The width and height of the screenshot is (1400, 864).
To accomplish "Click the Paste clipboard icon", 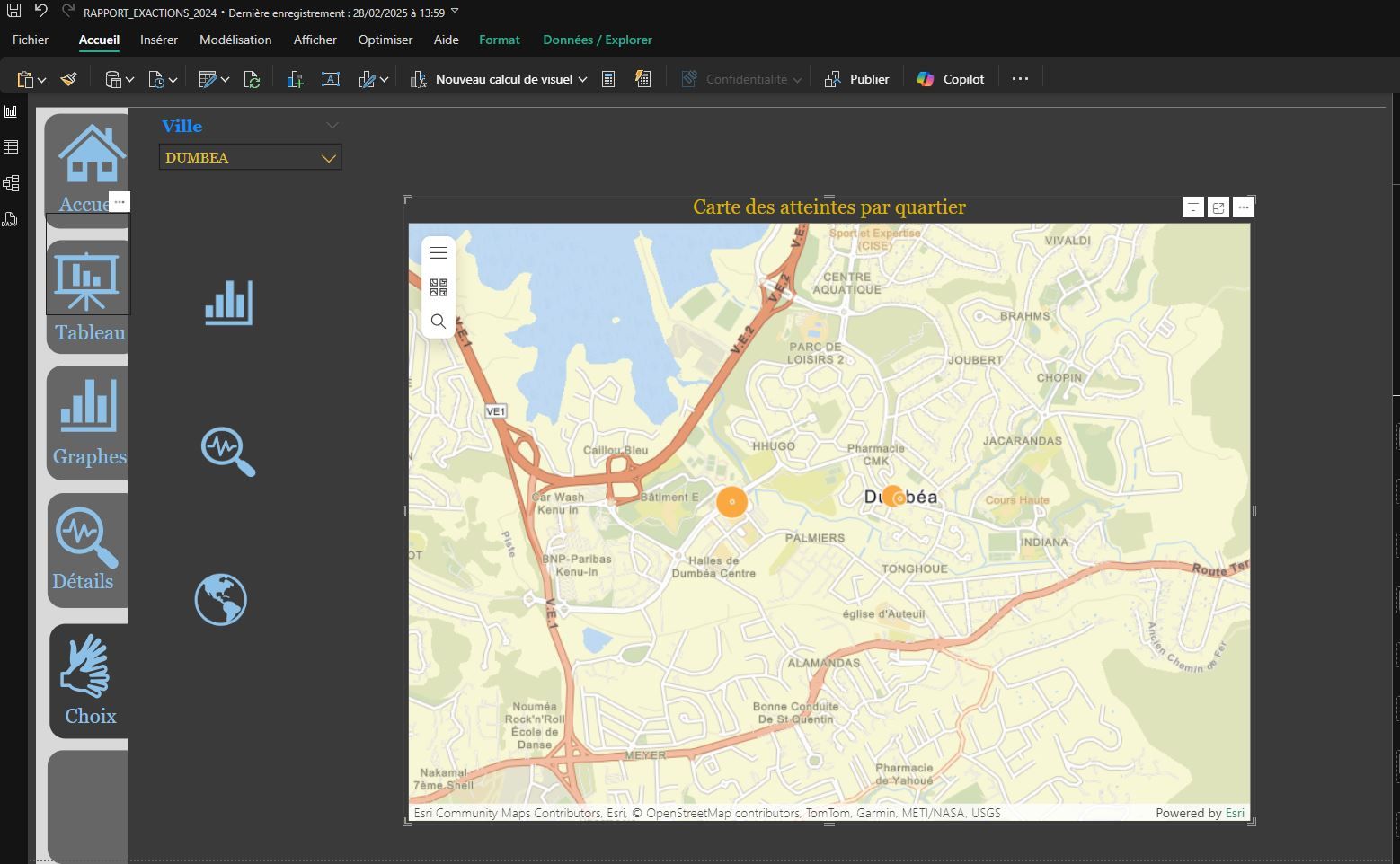I will pos(25,79).
